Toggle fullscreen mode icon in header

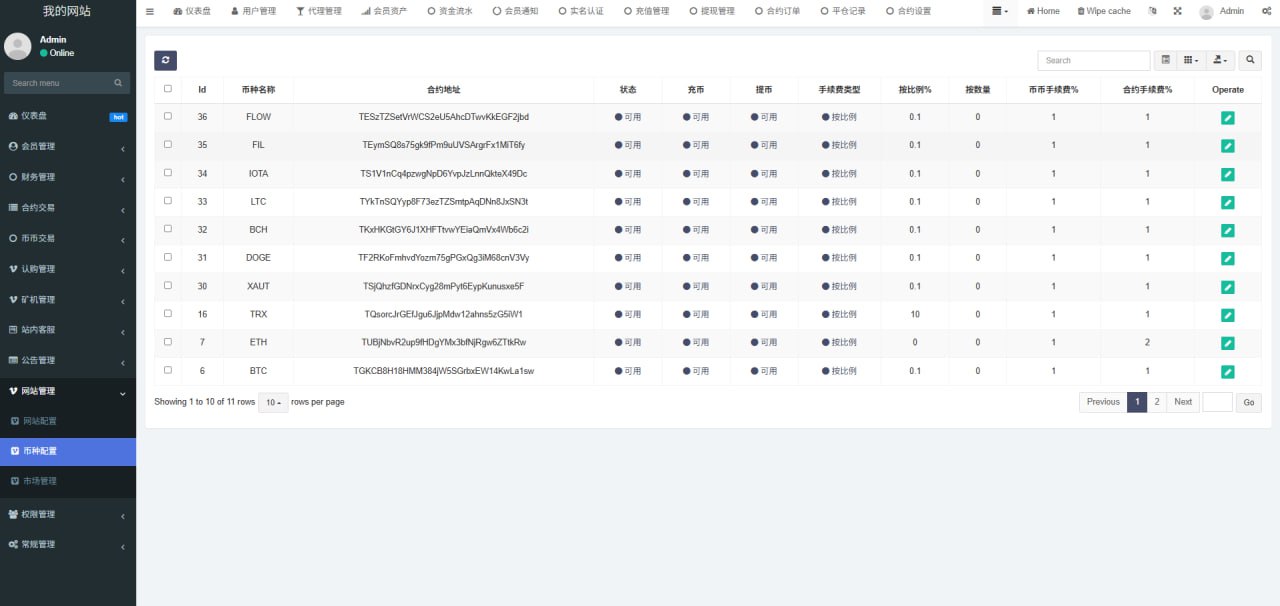tap(1177, 11)
